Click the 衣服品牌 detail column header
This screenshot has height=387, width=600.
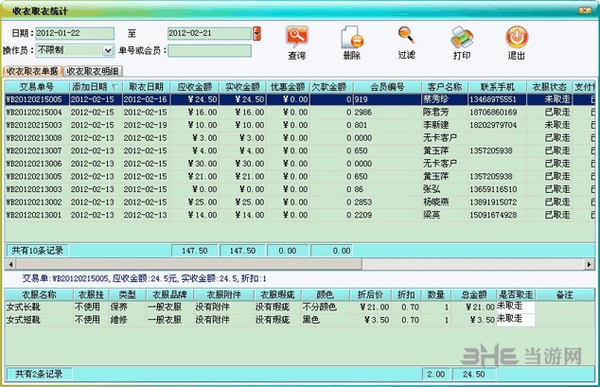pyautogui.click(x=170, y=295)
